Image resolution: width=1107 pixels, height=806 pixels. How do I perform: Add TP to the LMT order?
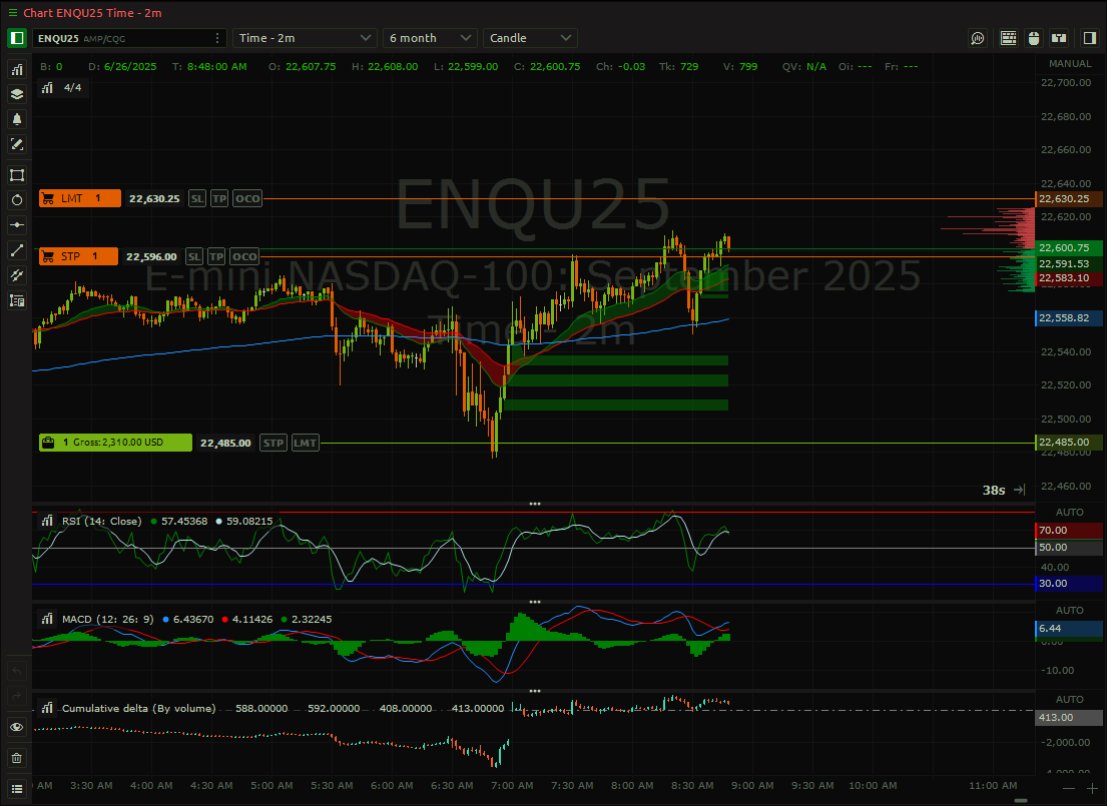(x=220, y=198)
